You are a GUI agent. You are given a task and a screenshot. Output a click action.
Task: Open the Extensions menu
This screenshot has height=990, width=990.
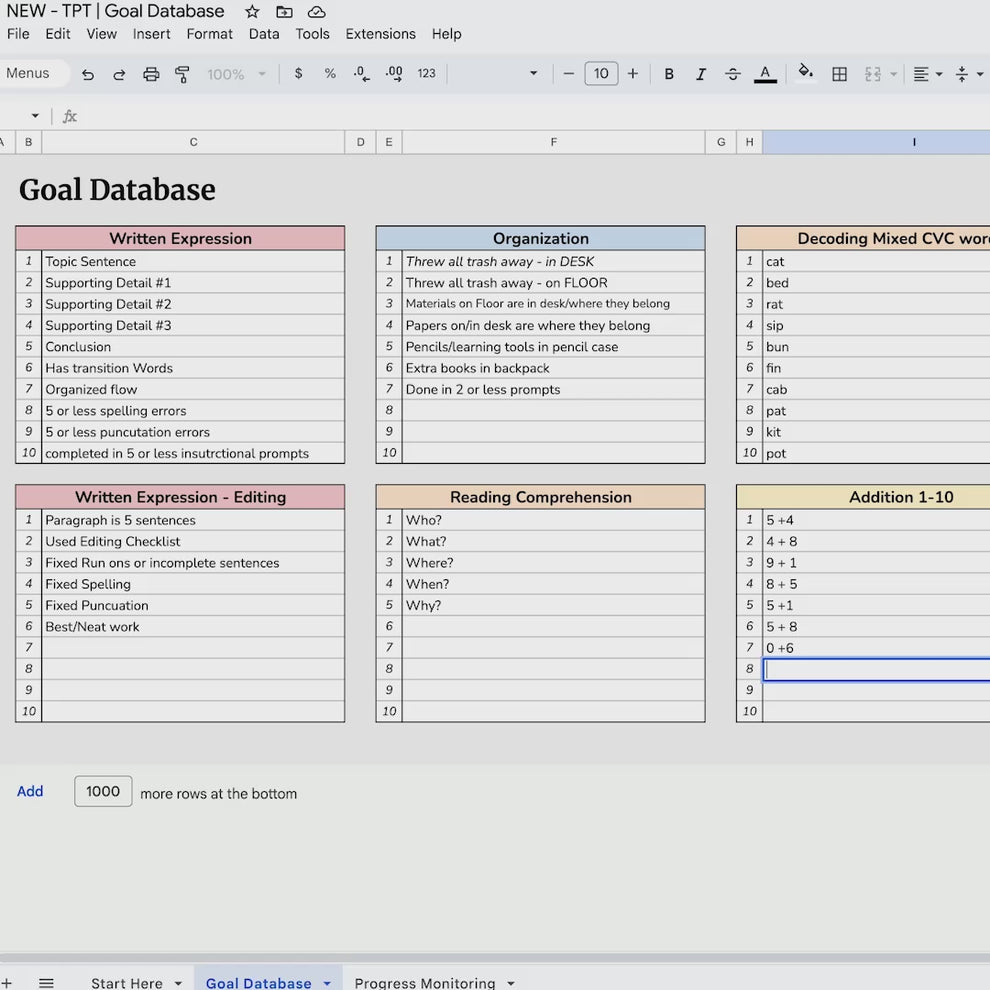381,34
